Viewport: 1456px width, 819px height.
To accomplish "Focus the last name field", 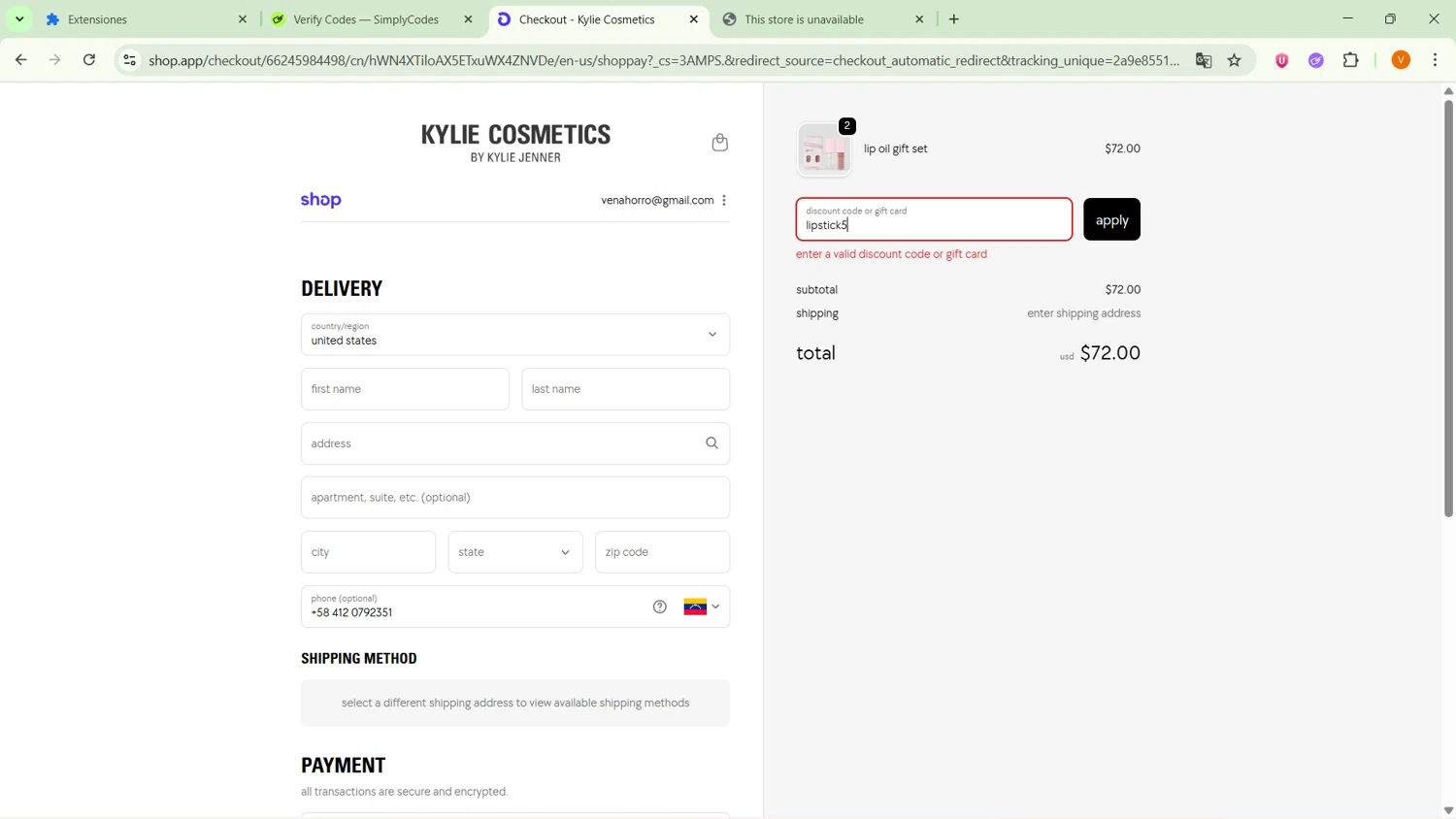I will 626,389.
